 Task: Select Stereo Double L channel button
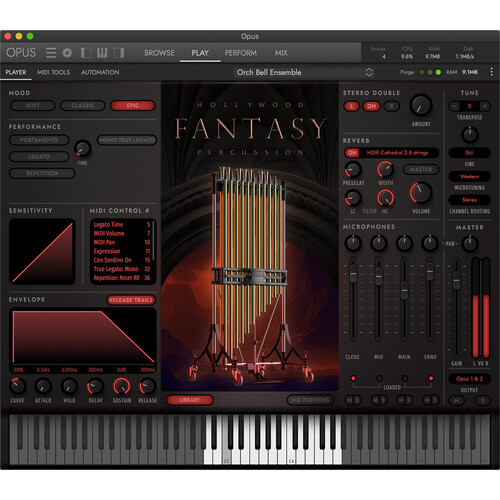click(351, 106)
